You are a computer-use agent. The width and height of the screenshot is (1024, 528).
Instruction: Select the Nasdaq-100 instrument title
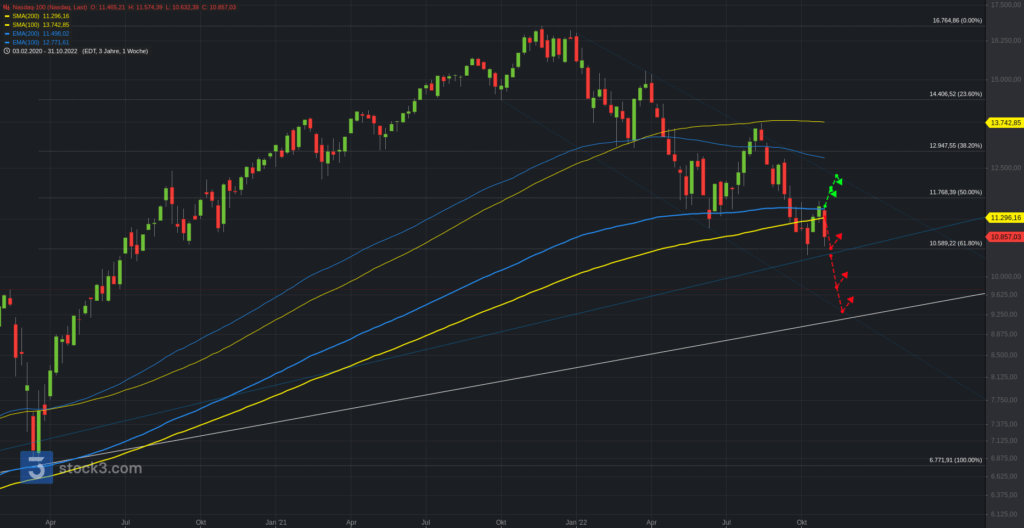(43, 7)
